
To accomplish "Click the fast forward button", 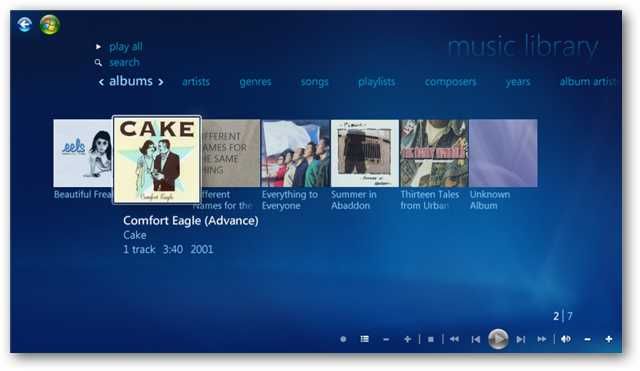I will tap(542, 339).
